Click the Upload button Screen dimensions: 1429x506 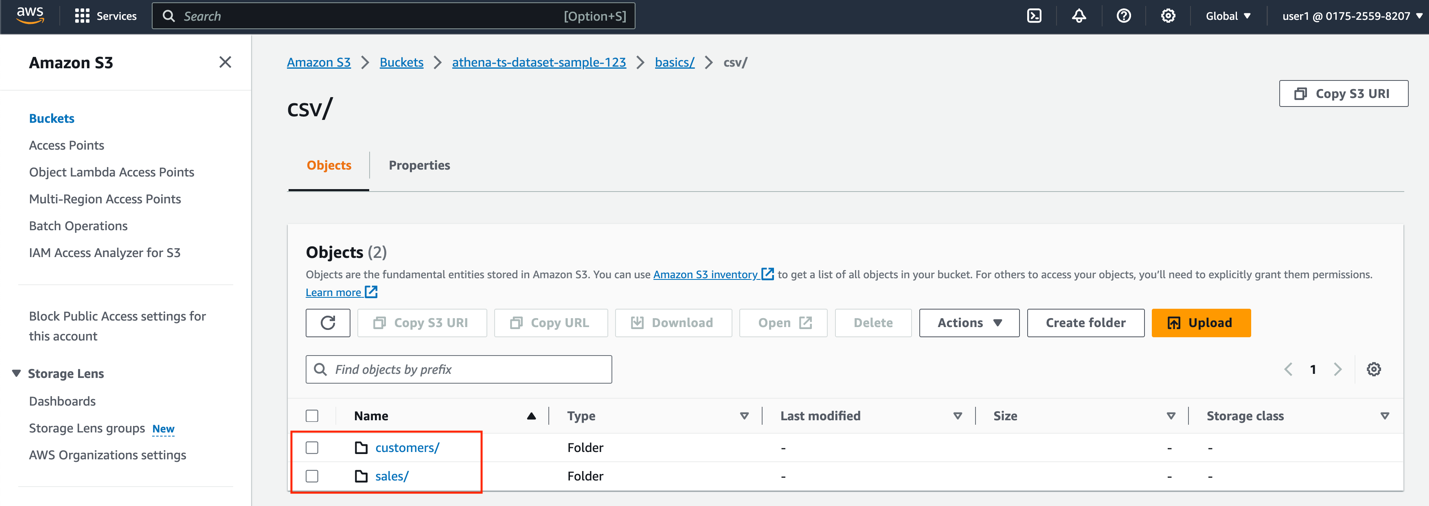[1201, 323]
